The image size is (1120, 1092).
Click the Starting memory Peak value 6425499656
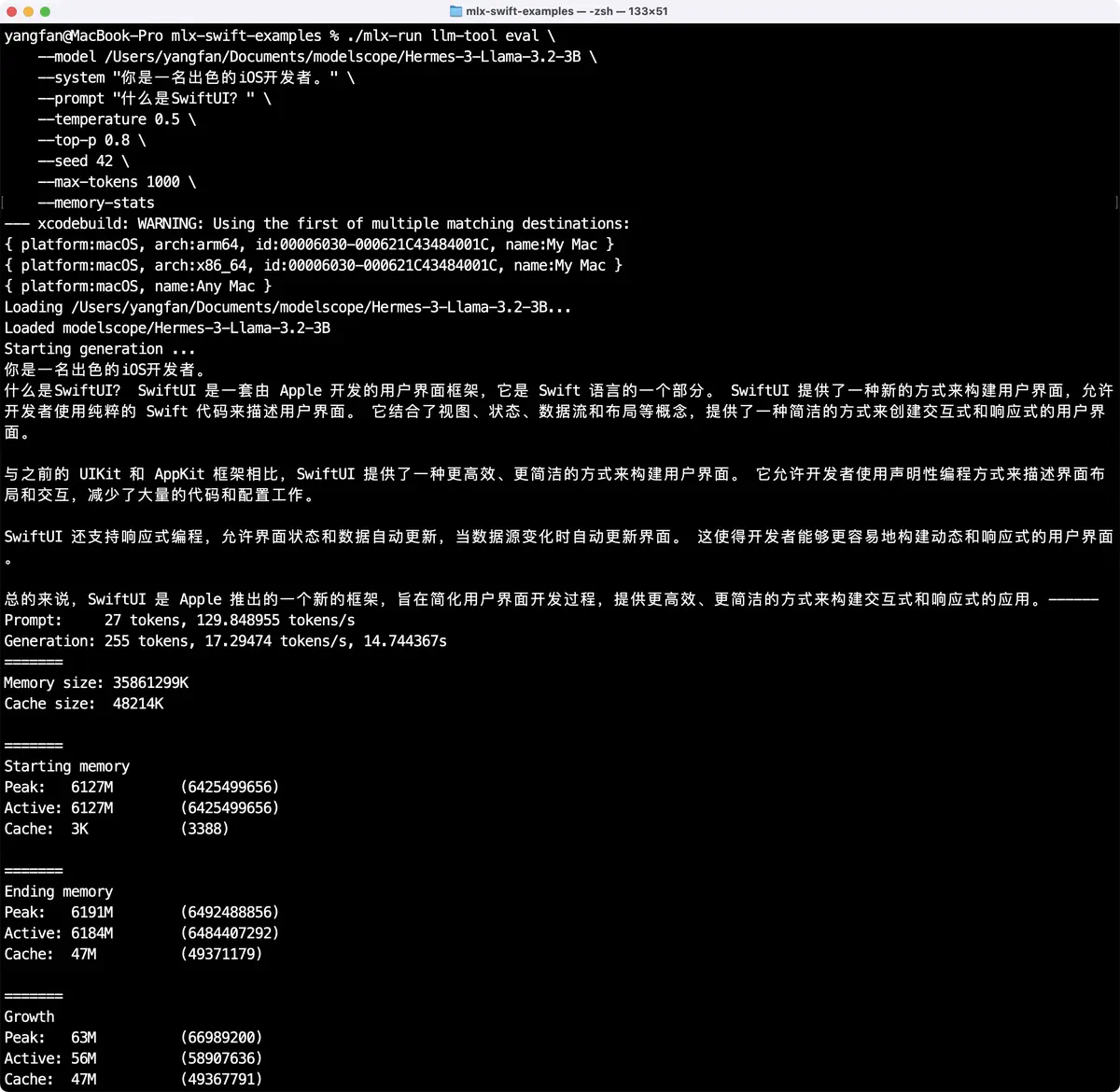[230, 787]
